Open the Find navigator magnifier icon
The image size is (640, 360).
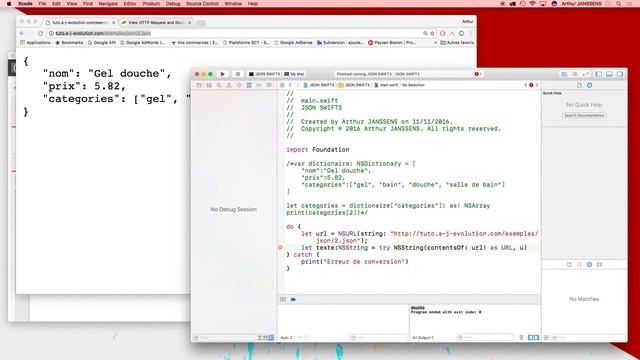[x=219, y=85]
